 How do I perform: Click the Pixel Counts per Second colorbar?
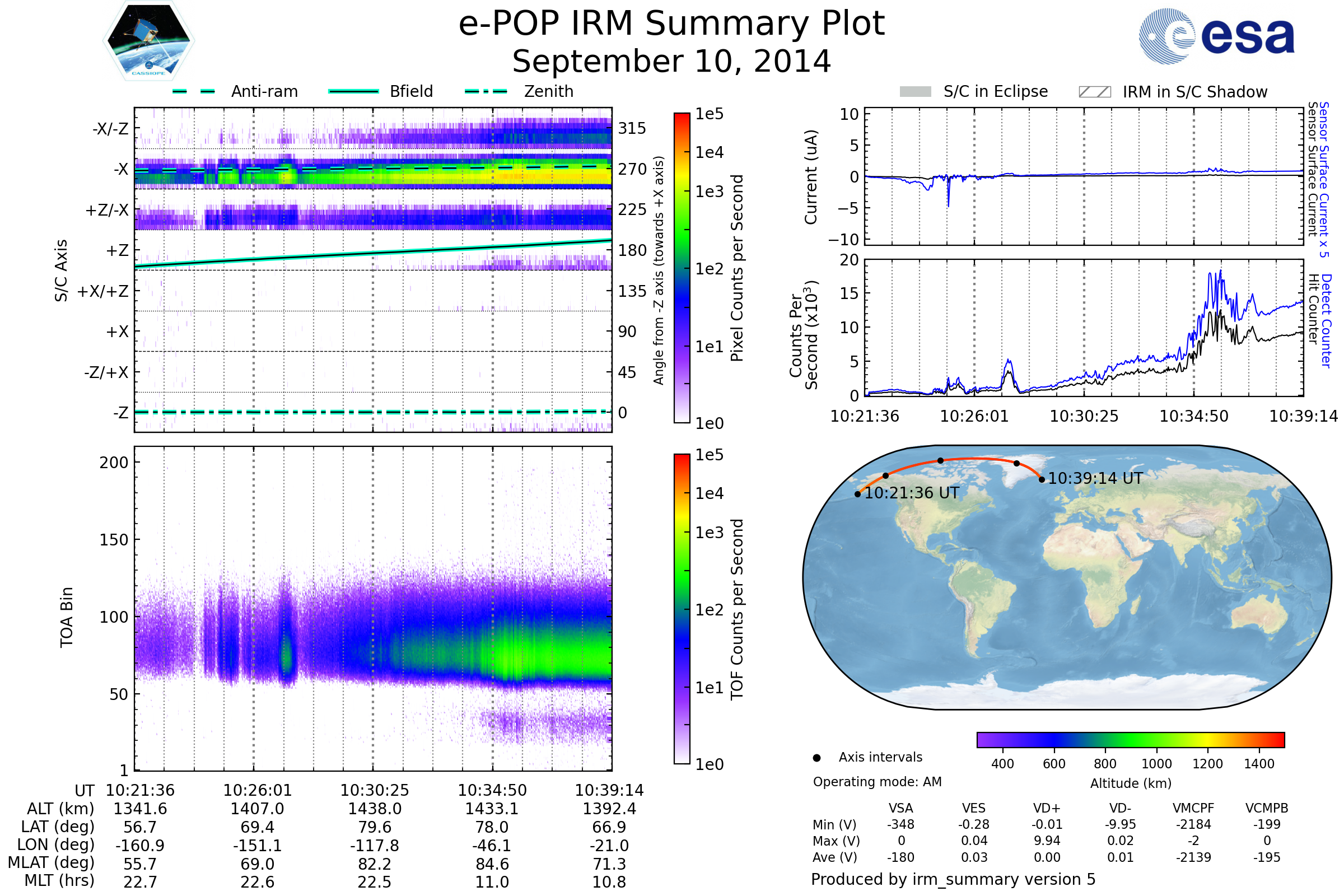pos(682,268)
